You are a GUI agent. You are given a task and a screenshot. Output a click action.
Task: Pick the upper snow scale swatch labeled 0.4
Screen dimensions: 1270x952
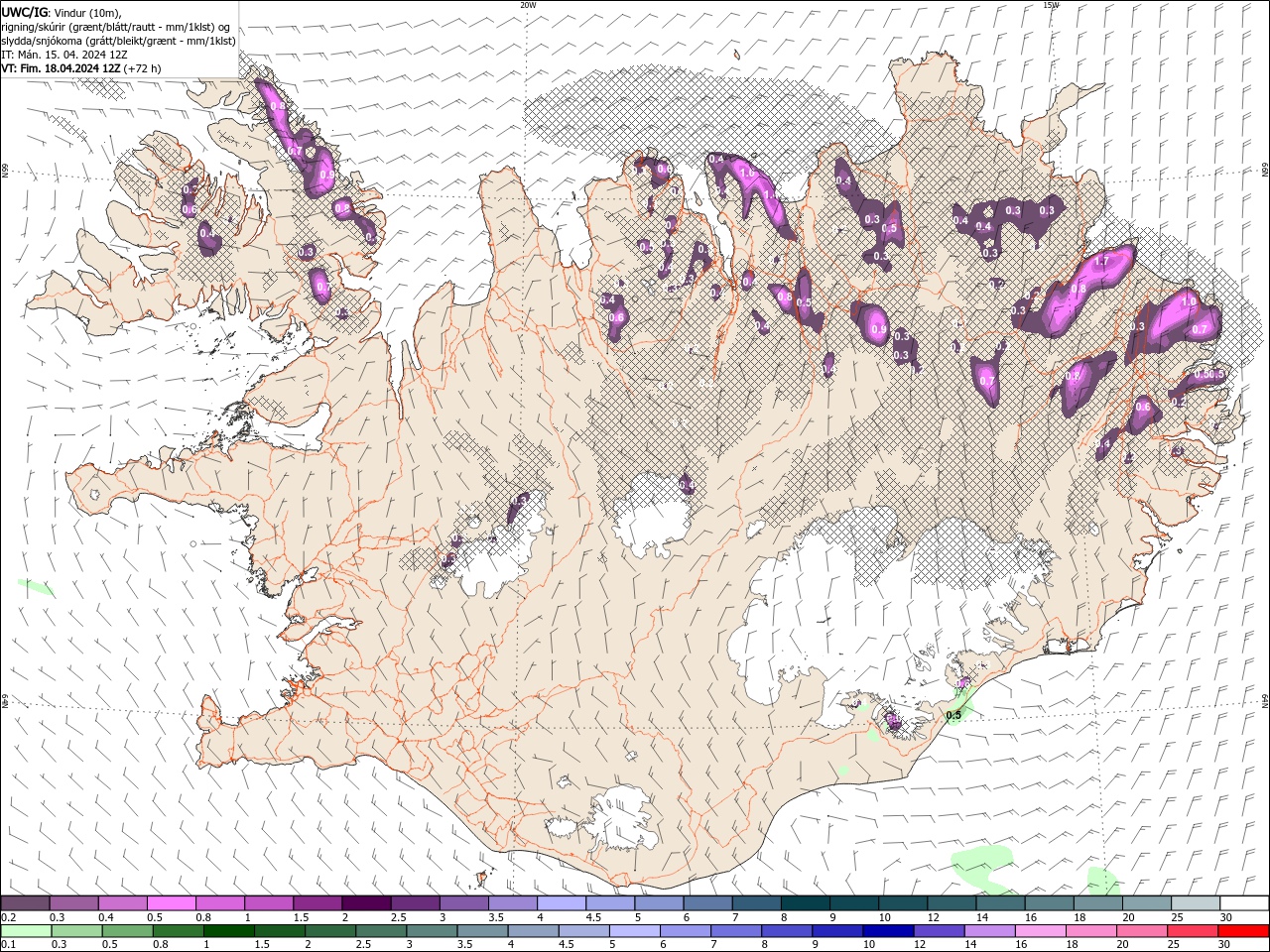click(x=122, y=902)
